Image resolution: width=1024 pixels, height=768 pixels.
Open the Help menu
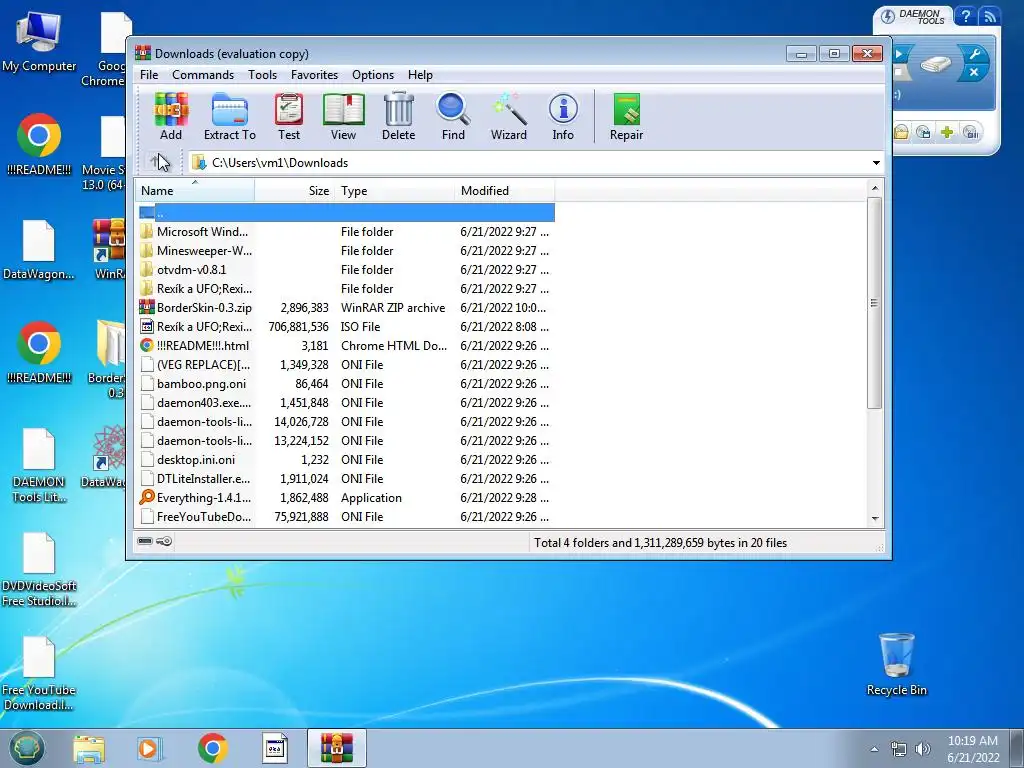coord(420,74)
